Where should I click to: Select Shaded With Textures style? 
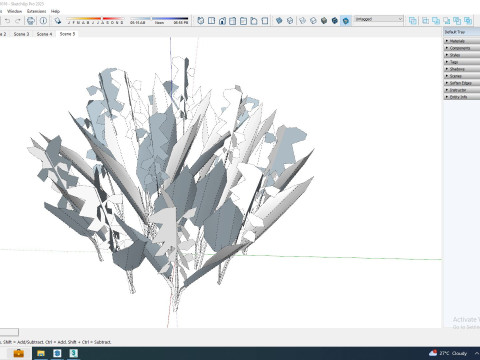335,21
